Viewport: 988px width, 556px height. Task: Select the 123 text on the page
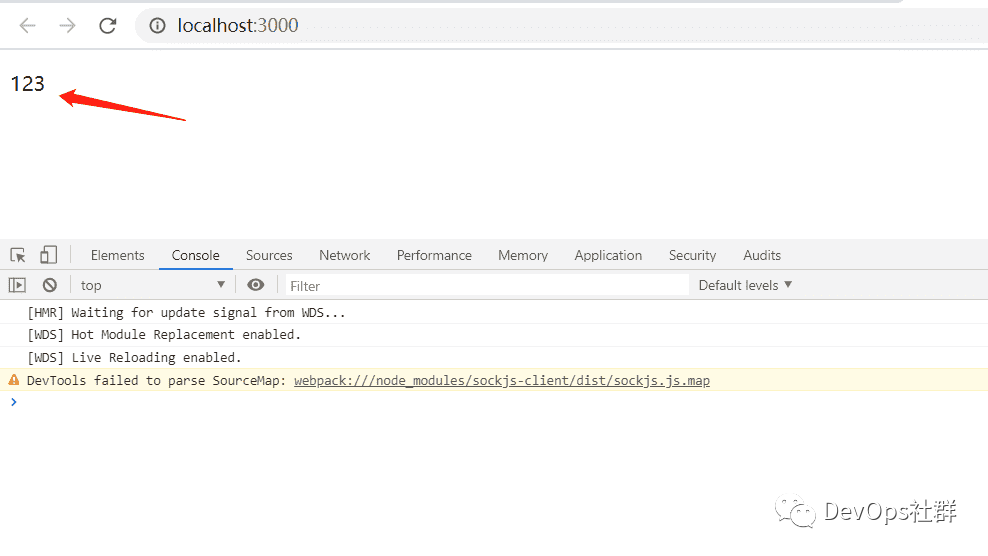[x=28, y=84]
